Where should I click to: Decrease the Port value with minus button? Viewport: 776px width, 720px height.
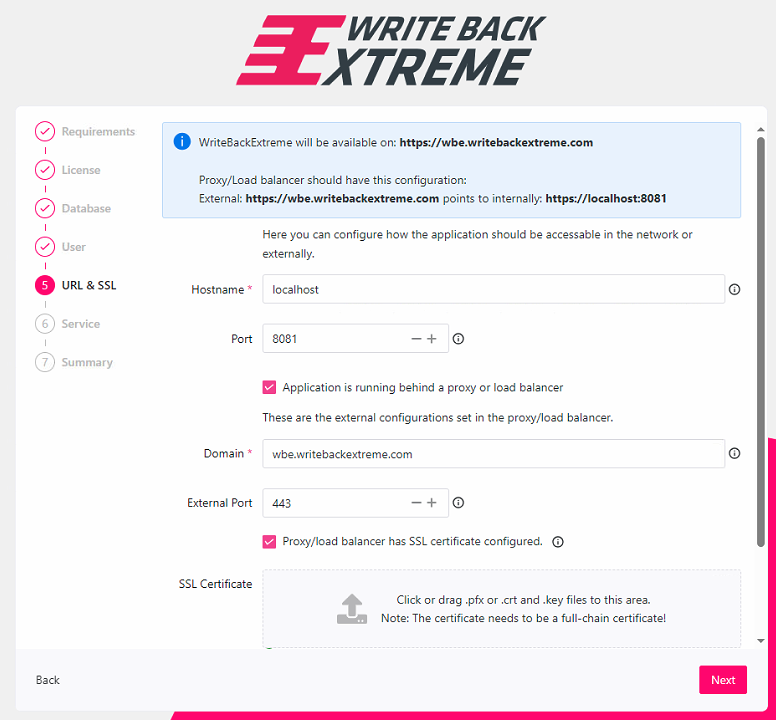pyautogui.click(x=416, y=339)
